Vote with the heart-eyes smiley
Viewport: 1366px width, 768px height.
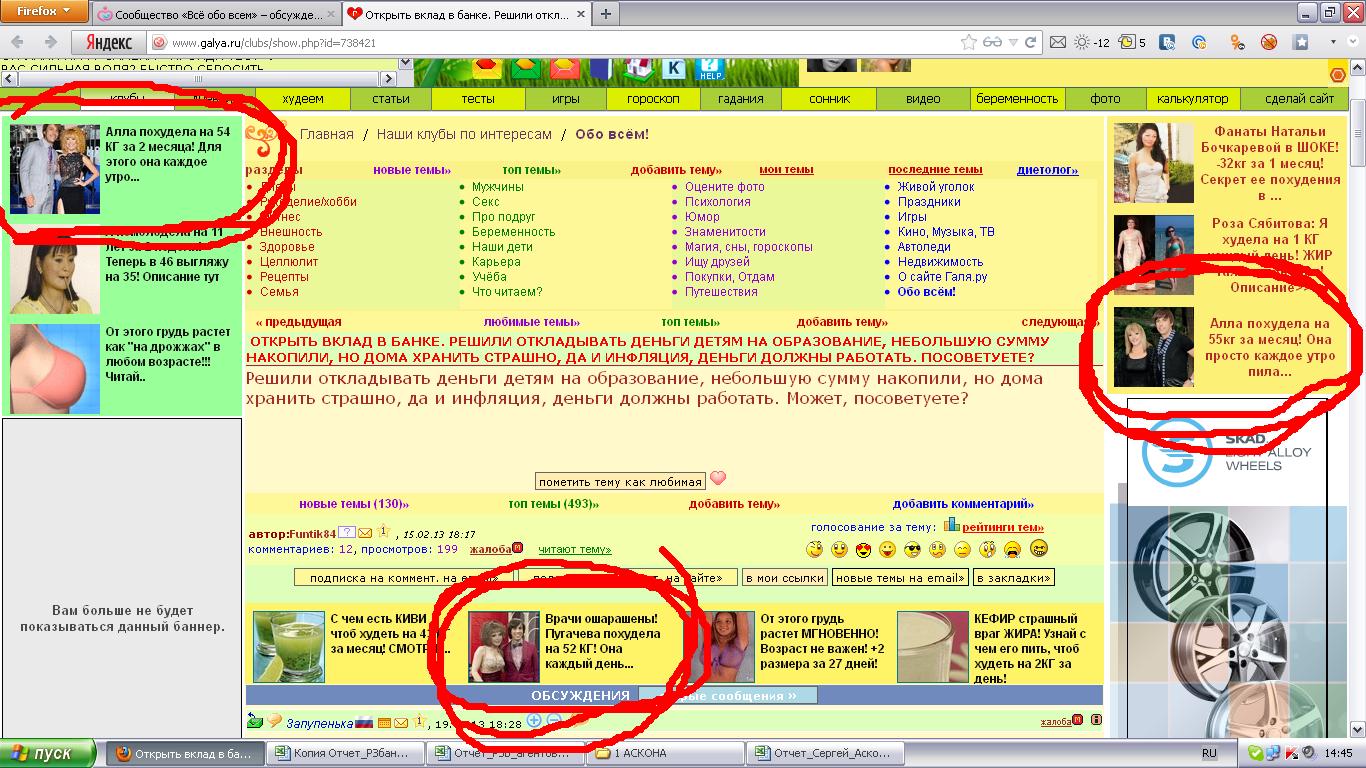click(x=863, y=549)
